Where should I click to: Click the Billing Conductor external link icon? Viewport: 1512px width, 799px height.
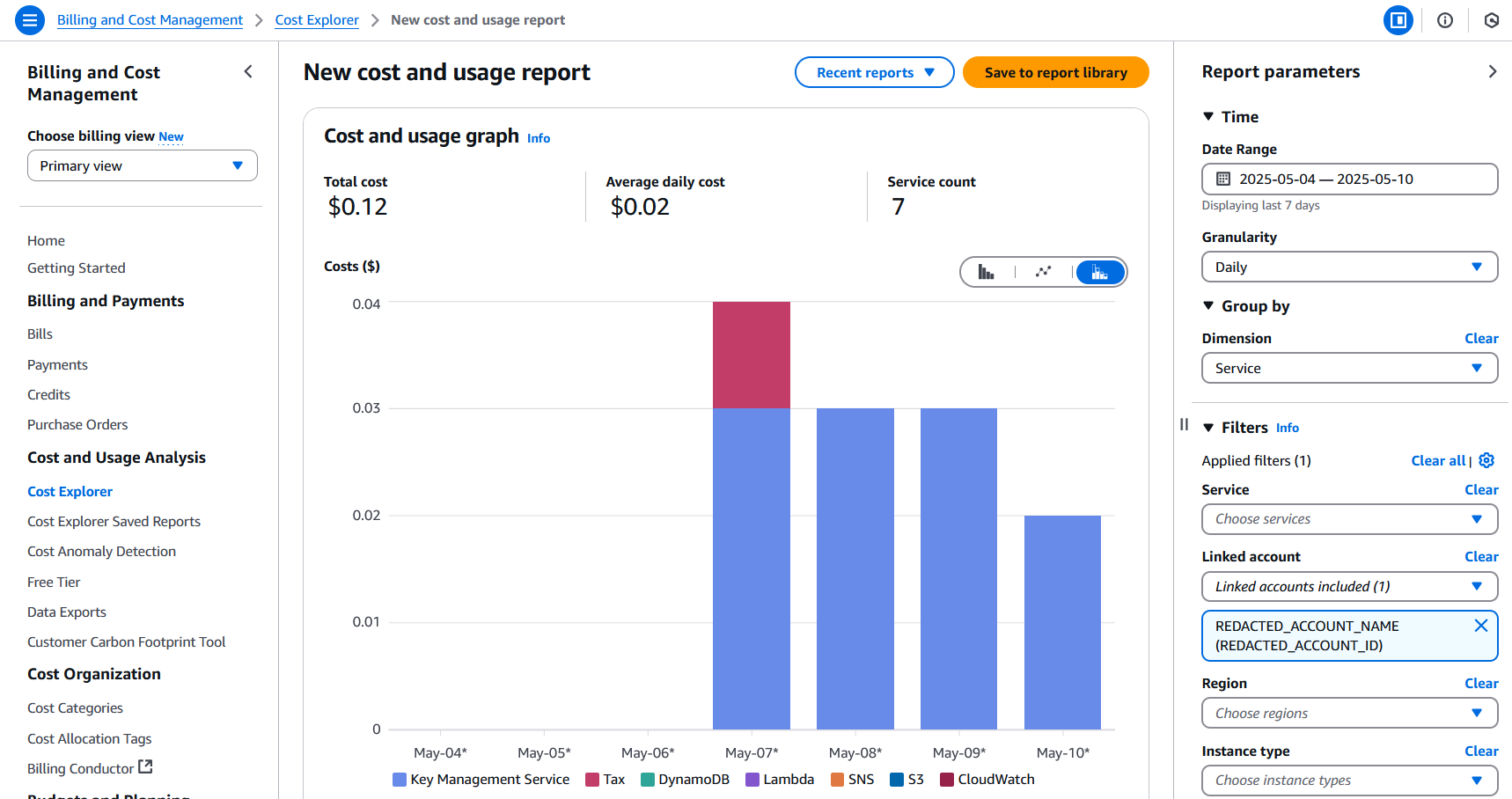pos(146,767)
